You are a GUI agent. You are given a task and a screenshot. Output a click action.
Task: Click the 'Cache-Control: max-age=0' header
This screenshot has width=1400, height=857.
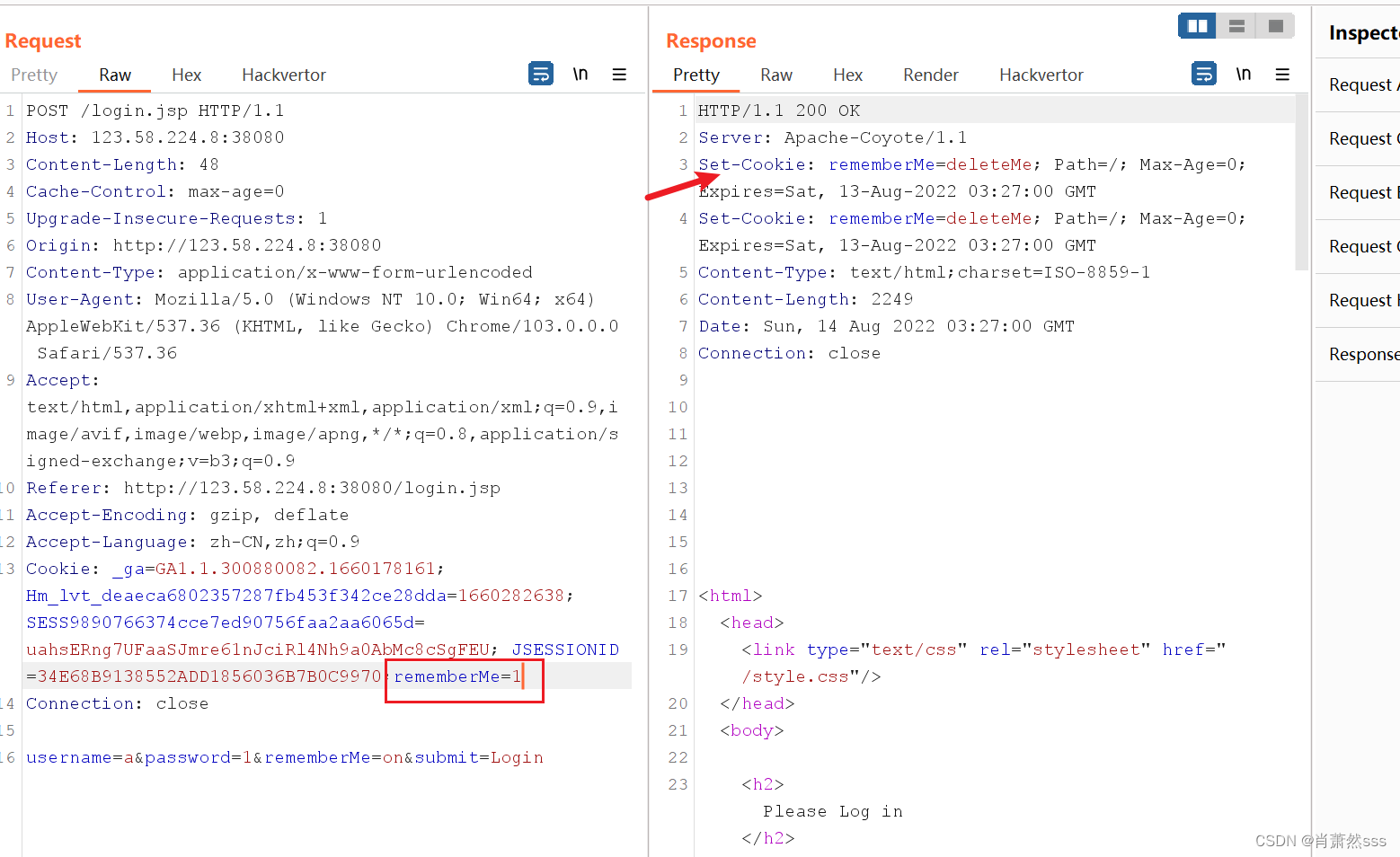155,191
